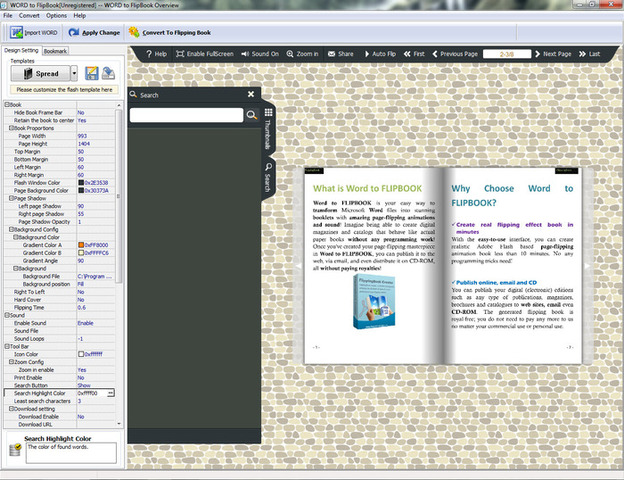This screenshot has width=624, height=480.
Task: Click the Import WORD toolbar icon
Action: tap(16, 32)
